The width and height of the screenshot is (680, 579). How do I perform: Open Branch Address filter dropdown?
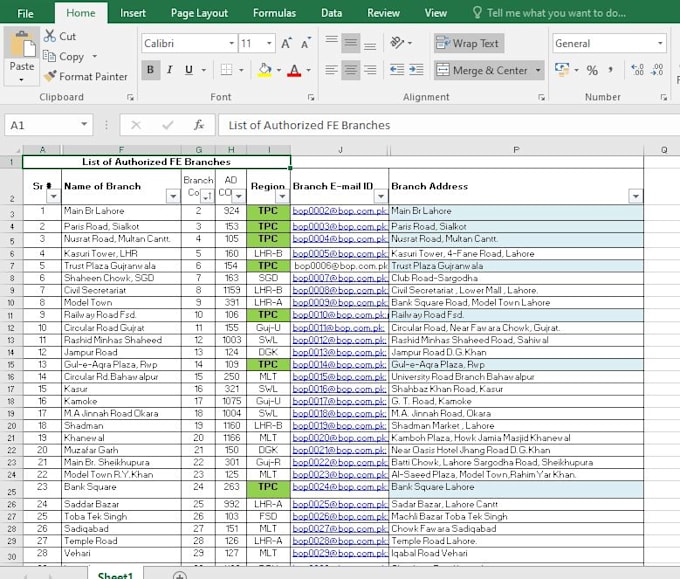[635, 196]
